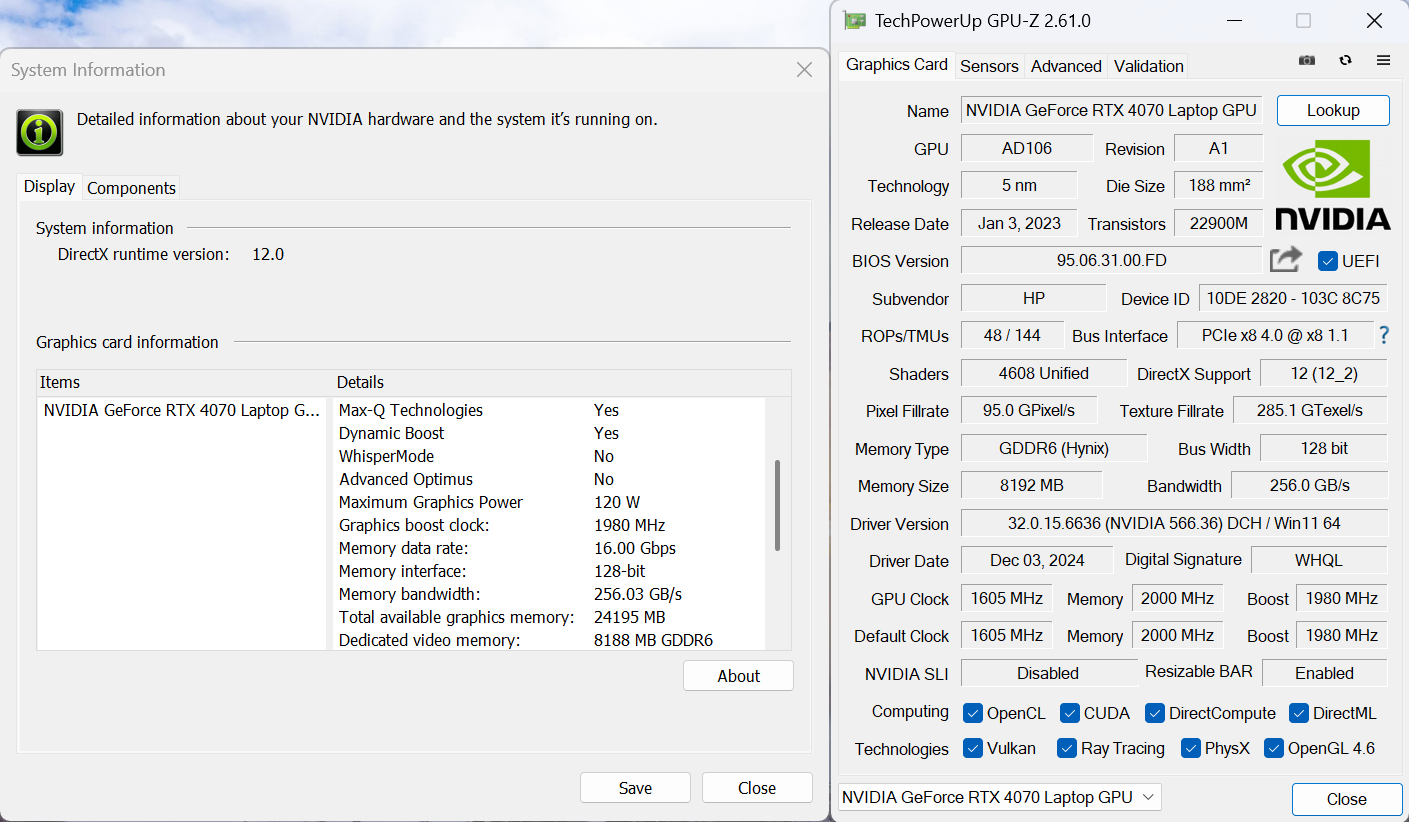
Task: Open the Components tab in System Information
Action: (x=131, y=188)
